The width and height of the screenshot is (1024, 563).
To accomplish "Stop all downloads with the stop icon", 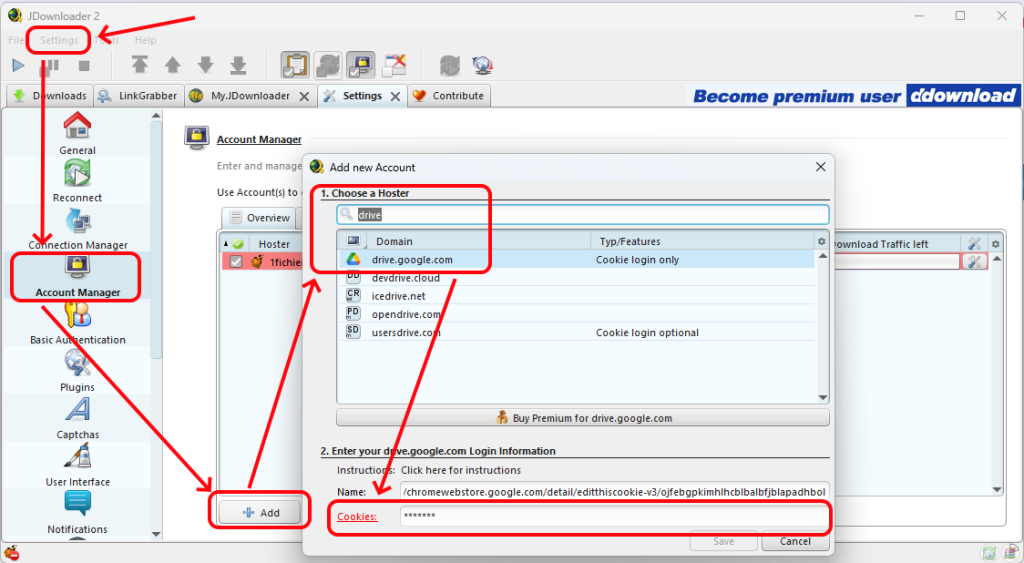I will [x=84, y=65].
